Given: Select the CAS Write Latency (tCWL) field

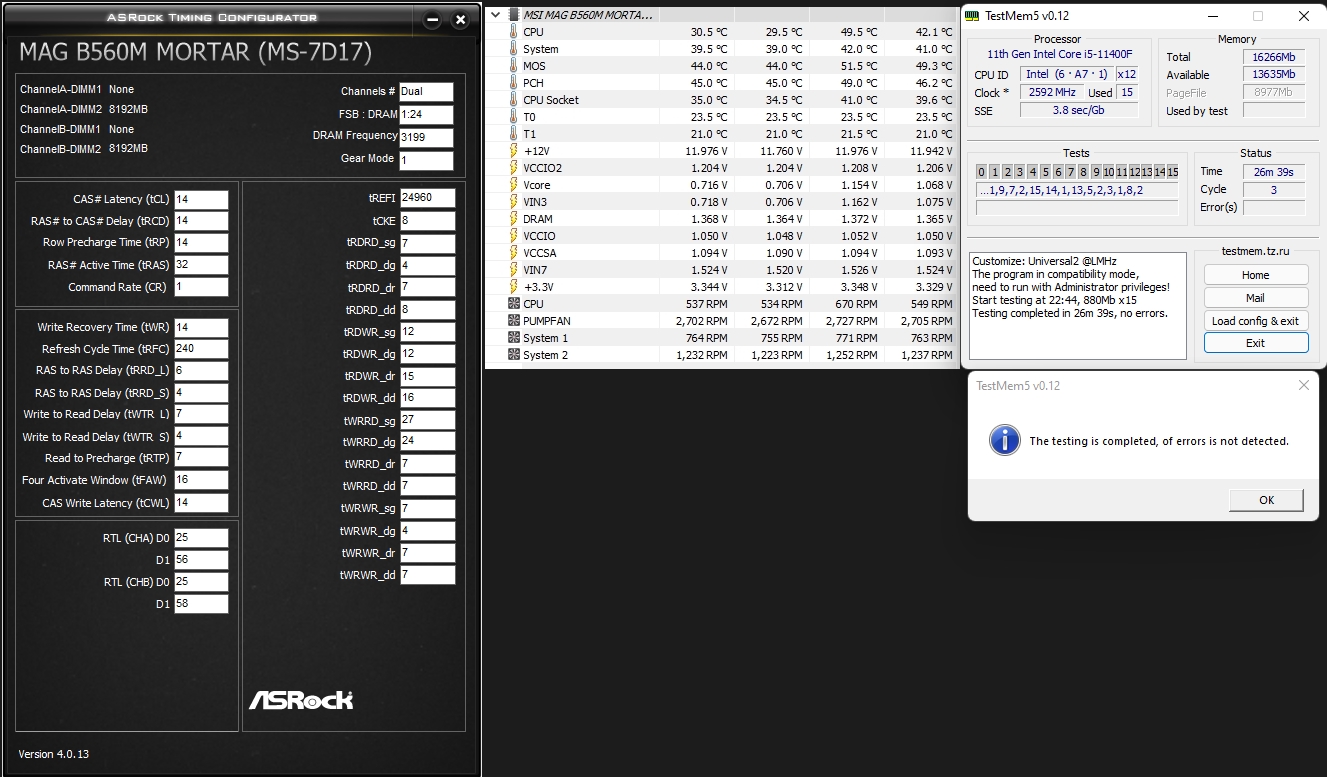Looking at the screenshot, I should 201,503.
